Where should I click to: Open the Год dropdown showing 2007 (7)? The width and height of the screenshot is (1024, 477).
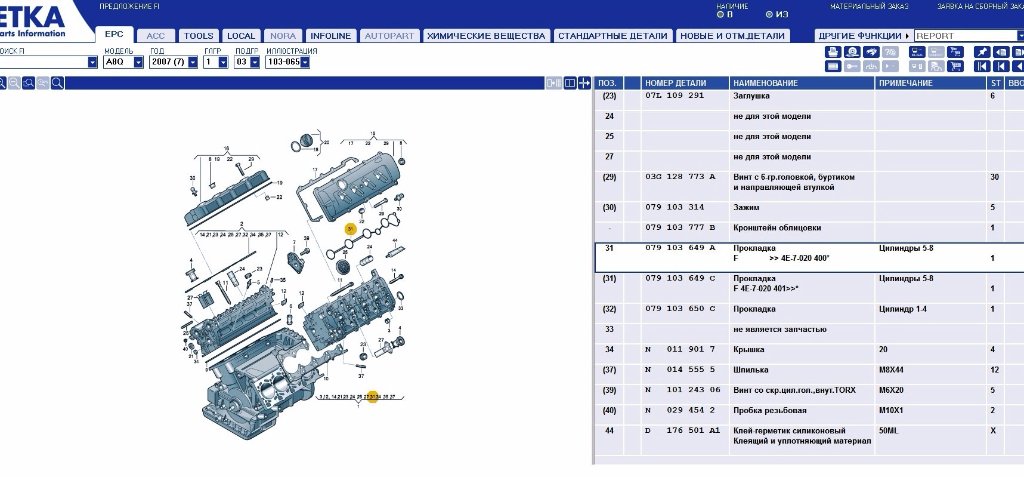click(x=192, y=62)
